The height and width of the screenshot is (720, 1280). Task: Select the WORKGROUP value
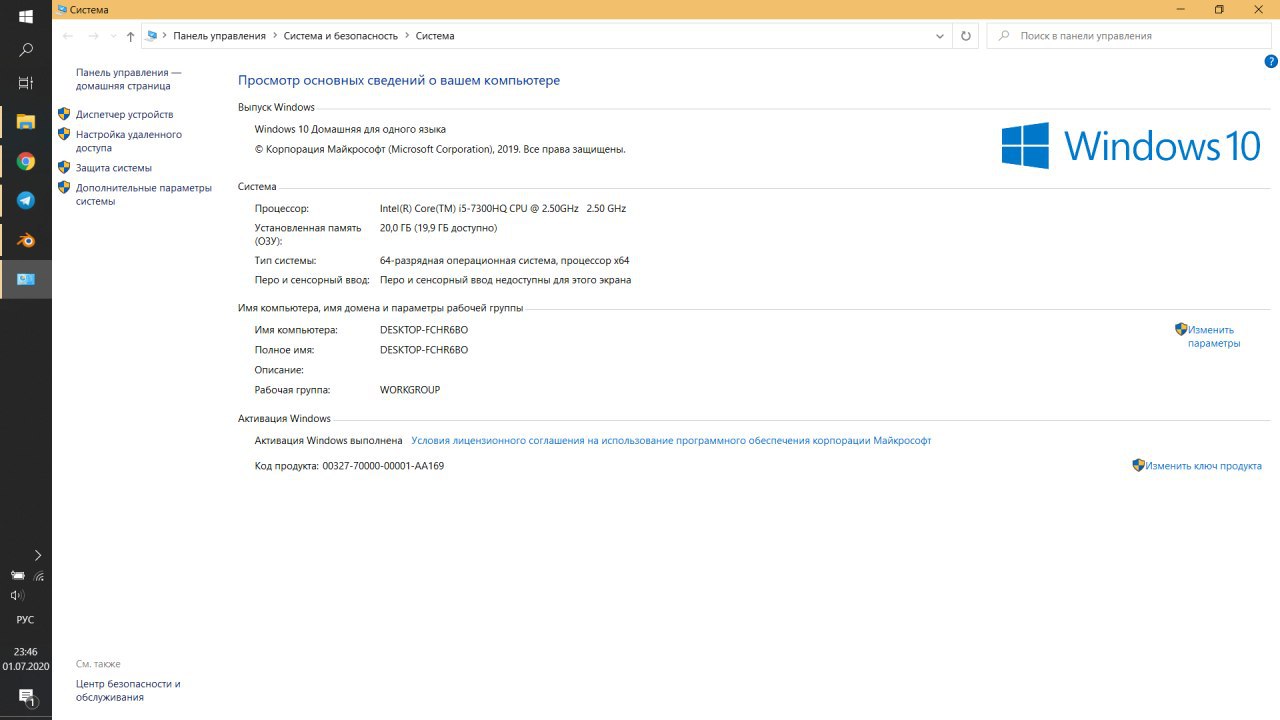tap(410, 390)
